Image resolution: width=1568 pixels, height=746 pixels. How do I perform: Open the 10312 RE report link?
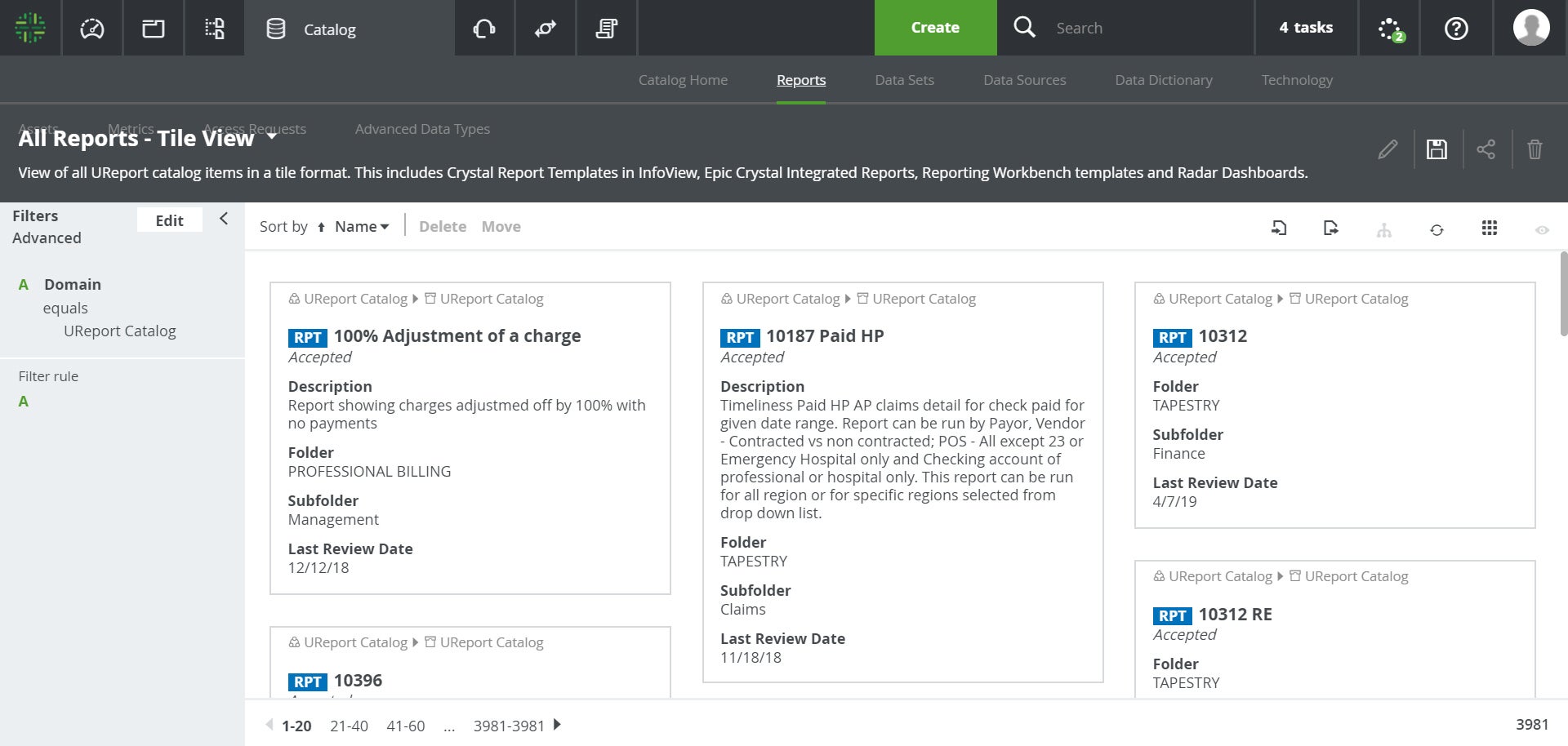click(x=1235, y=615)
